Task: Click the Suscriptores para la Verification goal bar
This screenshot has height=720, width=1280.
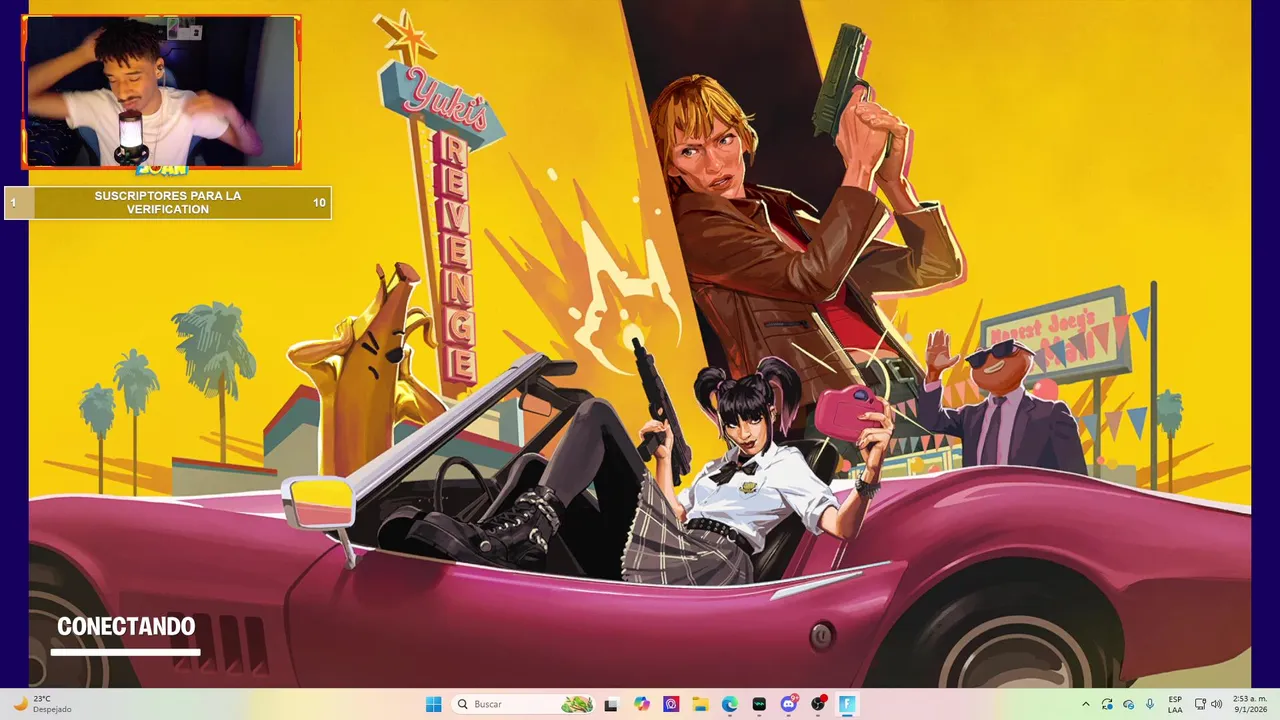Action: 168,203
